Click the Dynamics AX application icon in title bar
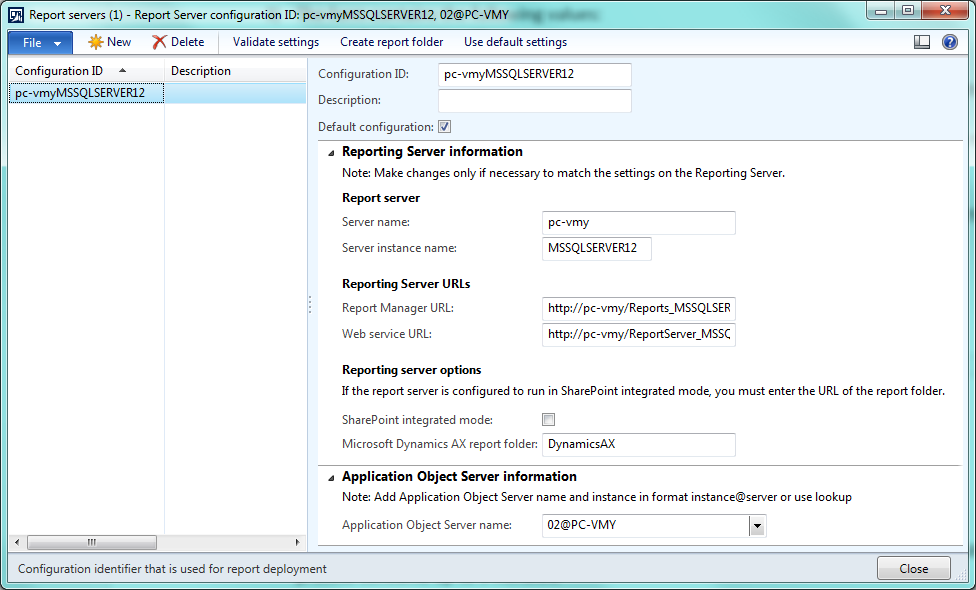The image size is (976, 590). click(x=16, y=14)
